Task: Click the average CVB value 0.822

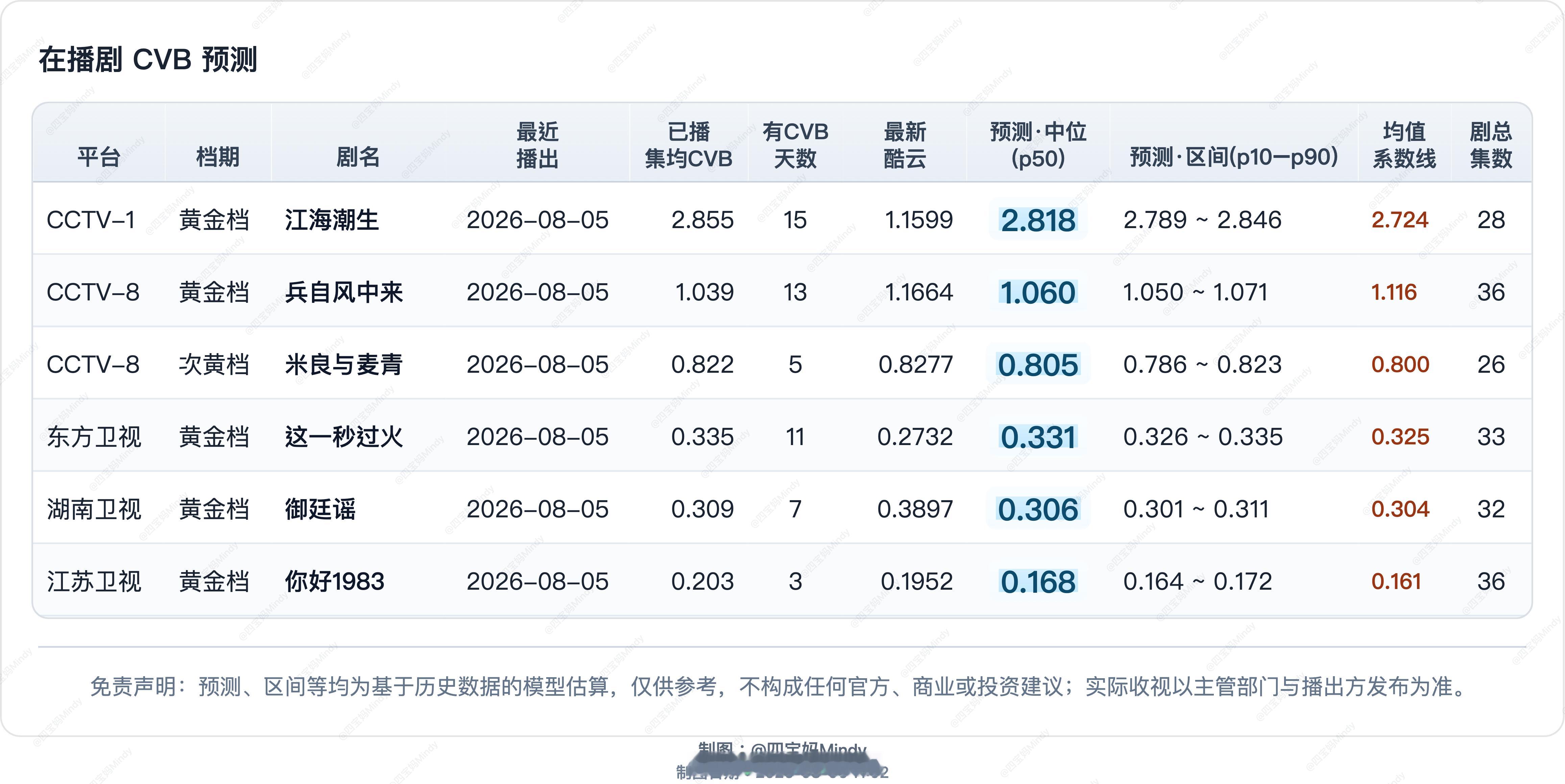Action: [702, 364]
